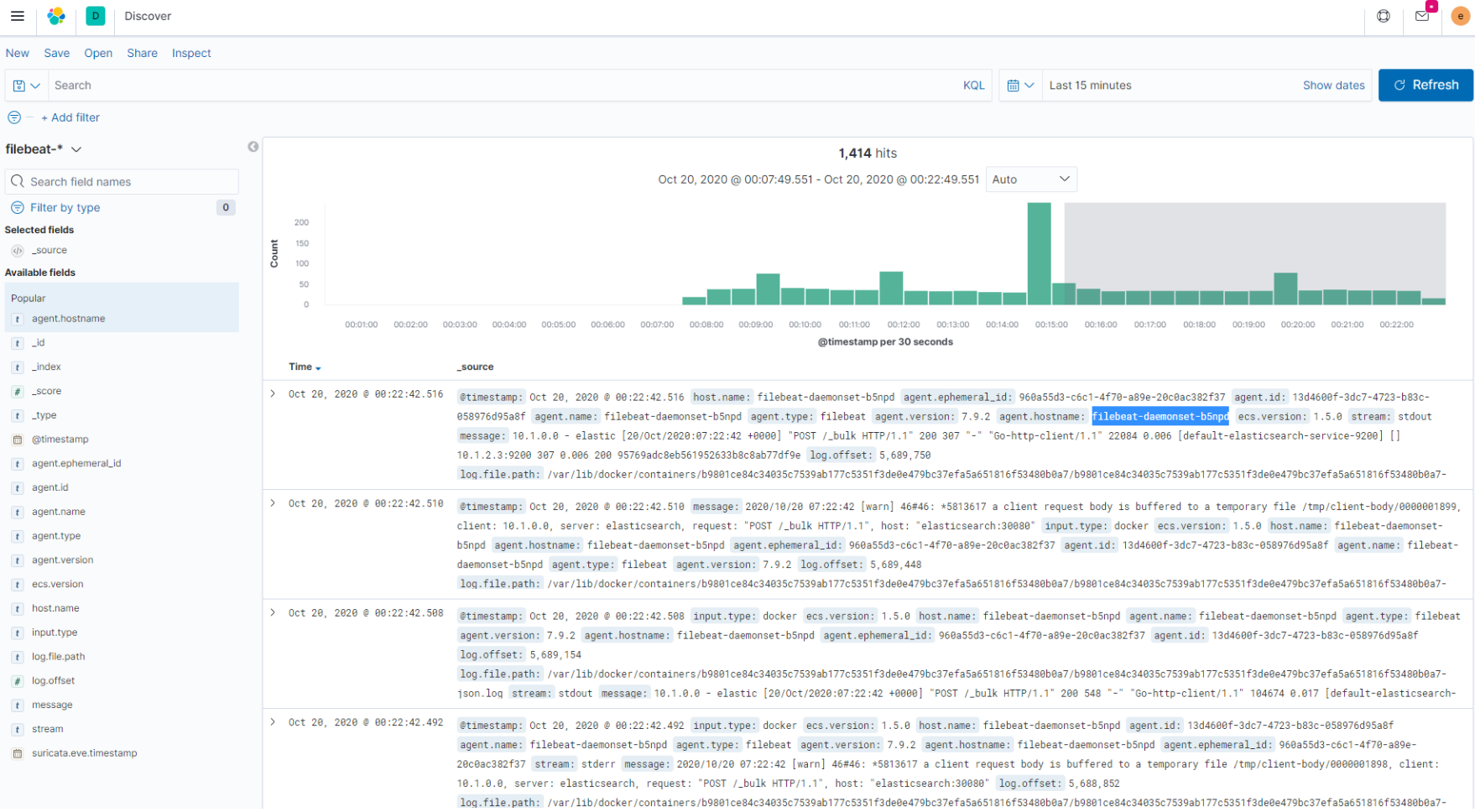
Task: Click Filter by type button
Action: [65, 207]
